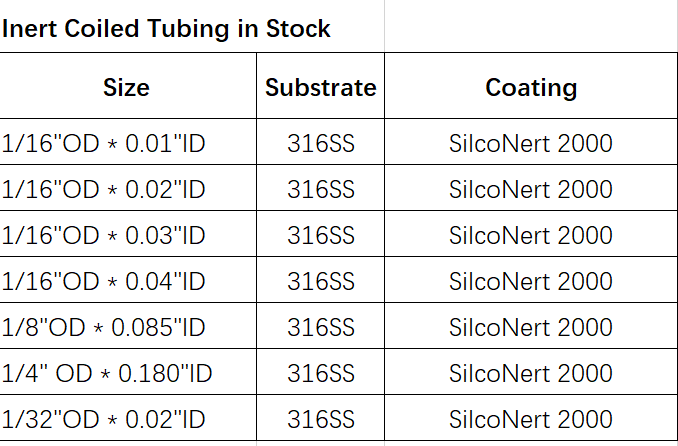The width and height of the screenshot is (678, 446).
Task: Select SilcoNert 2000 in the 1/4" OD row
Action: (x=530, y=373)
